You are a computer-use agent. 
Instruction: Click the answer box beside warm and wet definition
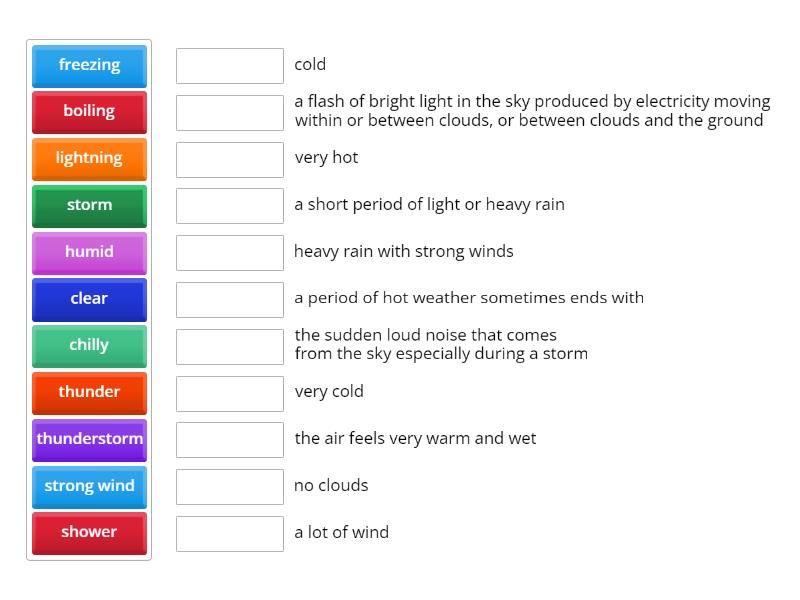[229, 439]
